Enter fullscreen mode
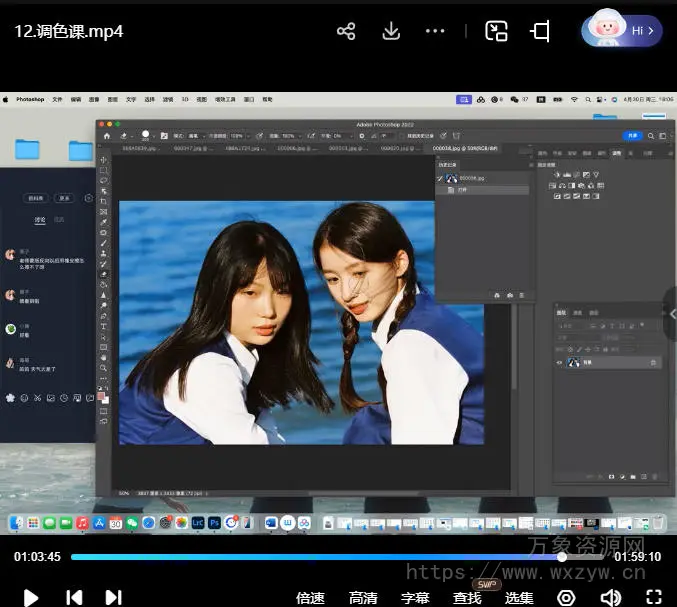The image size is (677, 607). click(x=654, y=598)
